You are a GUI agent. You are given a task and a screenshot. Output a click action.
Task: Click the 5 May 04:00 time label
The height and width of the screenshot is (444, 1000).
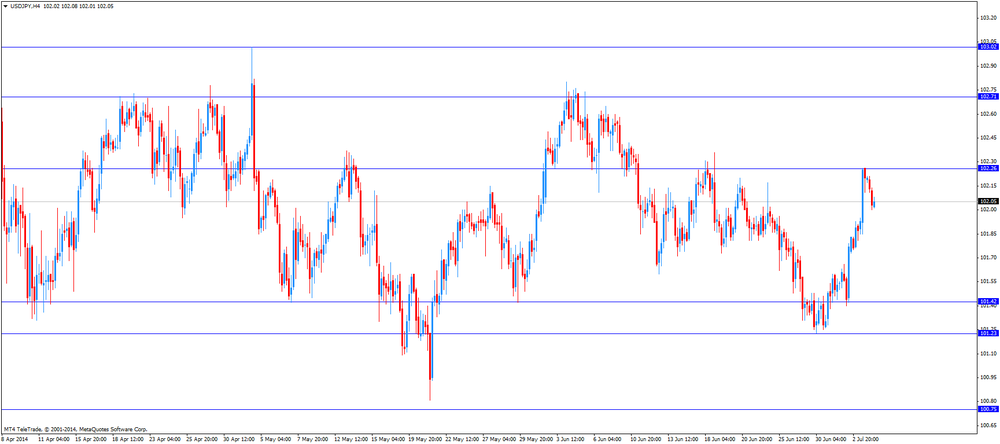click(x=276, y=440)
